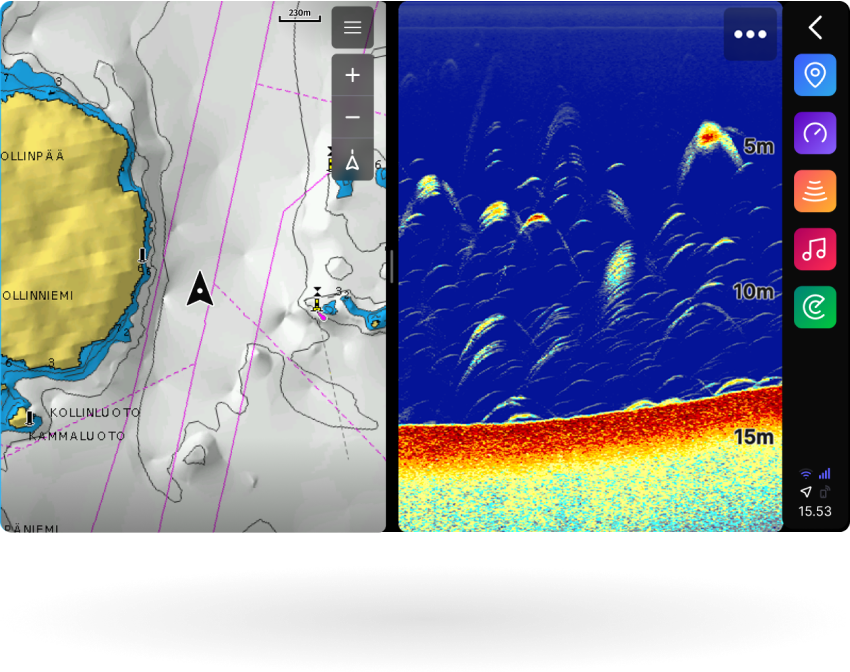Tap the 230m chart scale bar
Viewport: 850px width, 672px height.
[299, 15]
